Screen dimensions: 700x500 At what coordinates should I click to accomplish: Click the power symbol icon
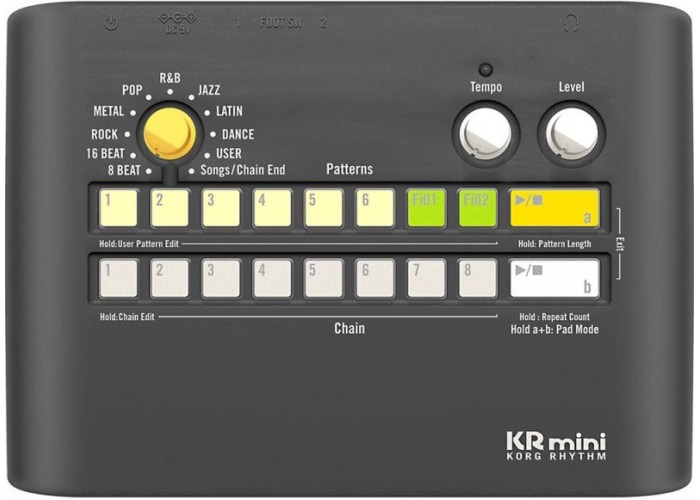point(112,23)
